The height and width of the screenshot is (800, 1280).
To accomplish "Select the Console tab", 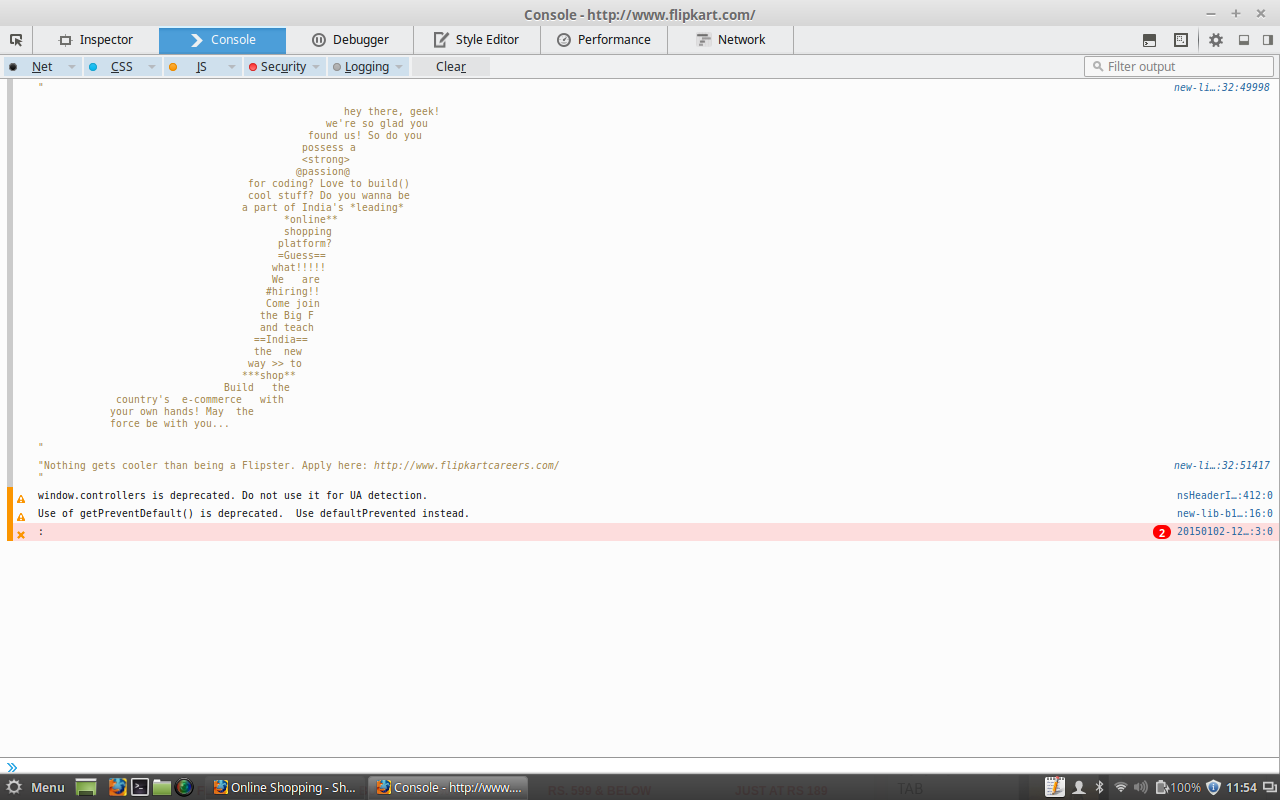I will (222, 40).
